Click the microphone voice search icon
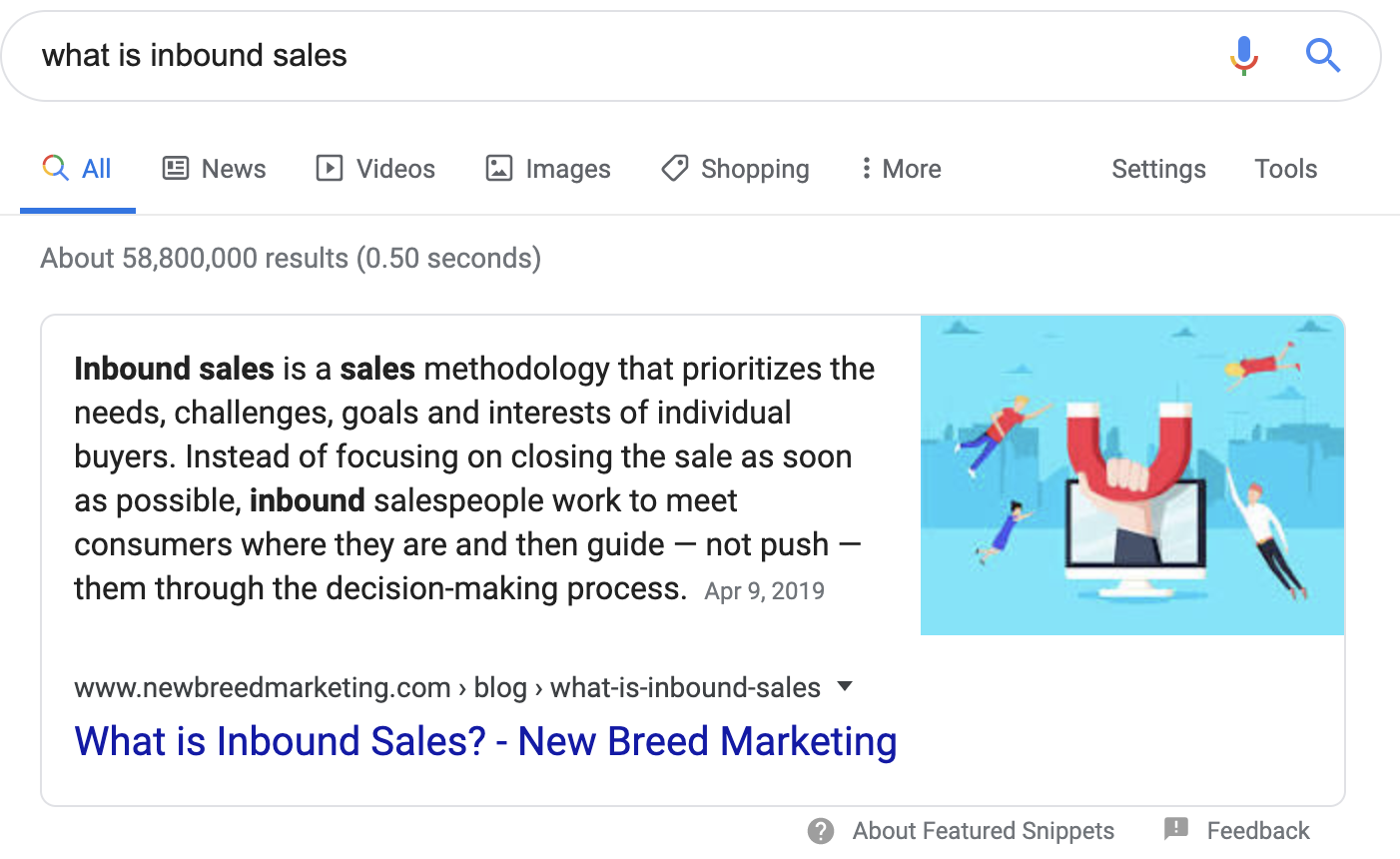The image size is (1400, 859). (x=1244, y=56)
